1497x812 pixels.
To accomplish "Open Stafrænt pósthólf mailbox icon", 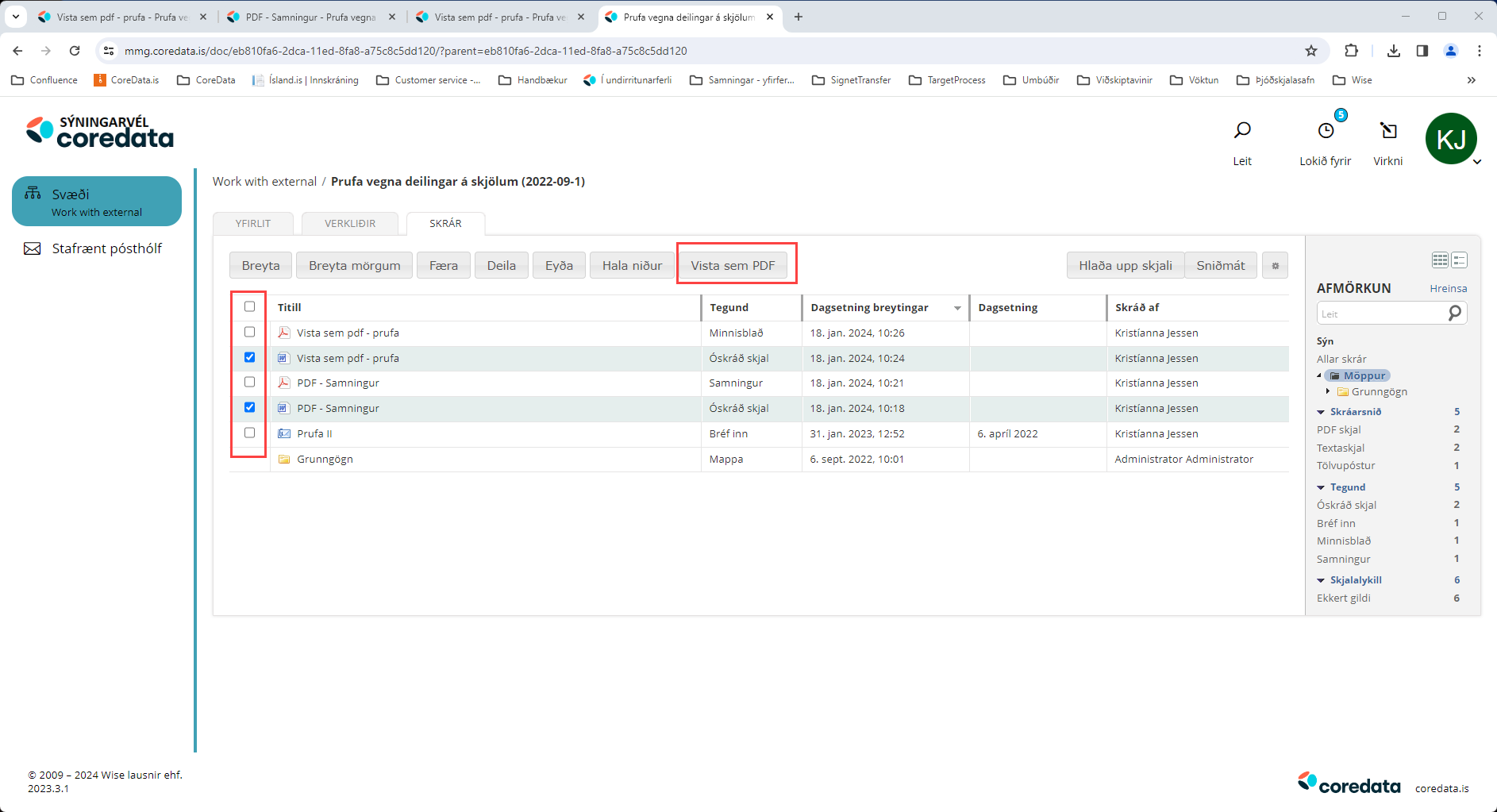I will point(33,249).
